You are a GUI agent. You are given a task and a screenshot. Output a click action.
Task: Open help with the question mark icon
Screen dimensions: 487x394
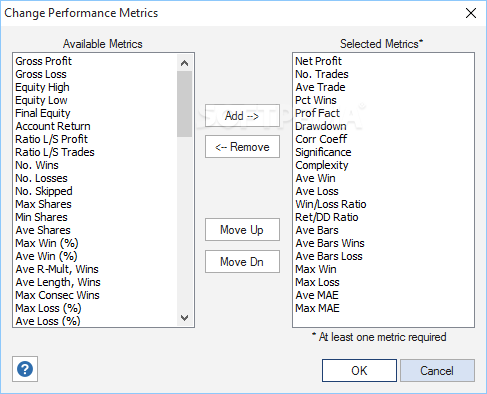pos(25,369)
